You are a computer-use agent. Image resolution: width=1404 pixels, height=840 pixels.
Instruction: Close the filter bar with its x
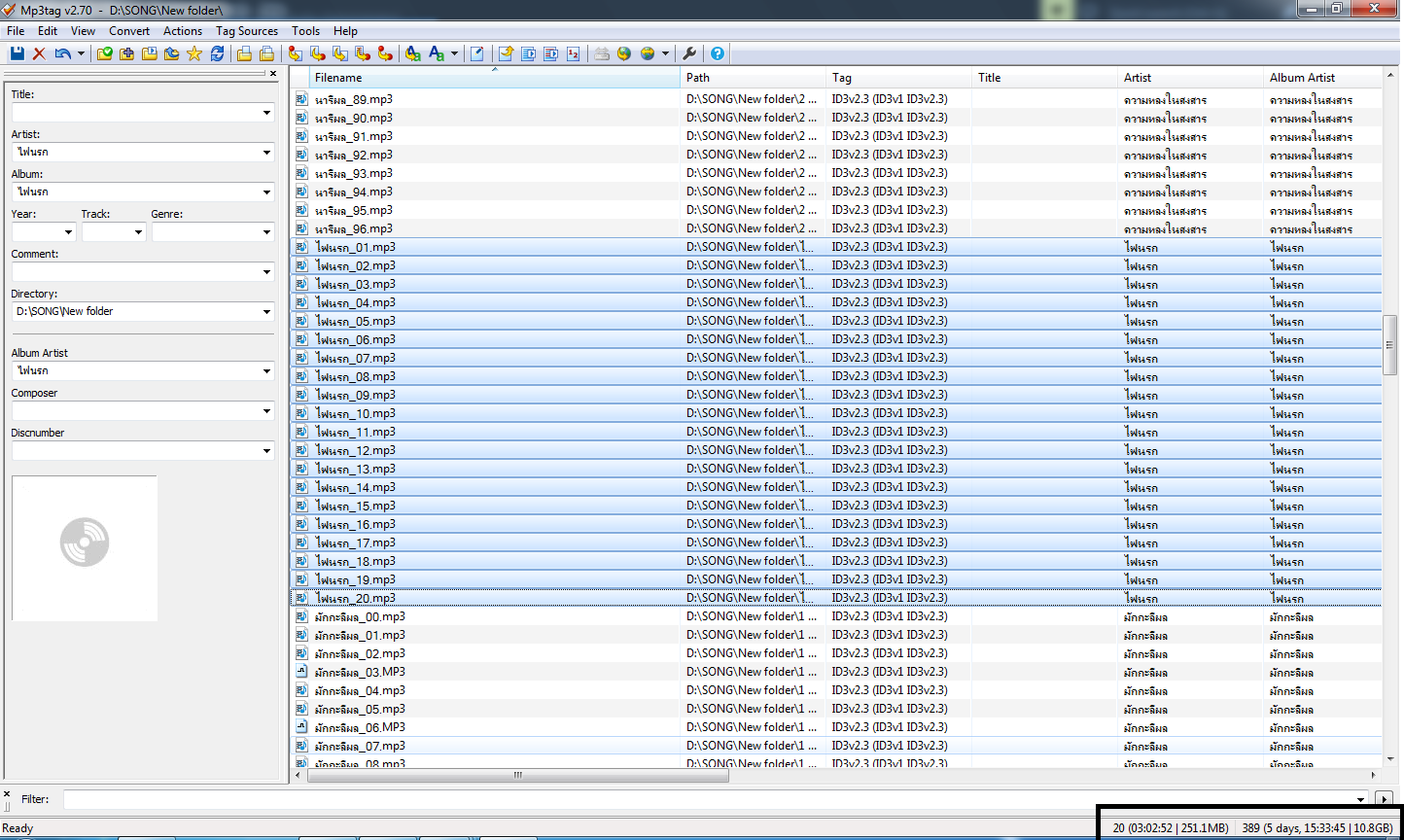point(7,793)
